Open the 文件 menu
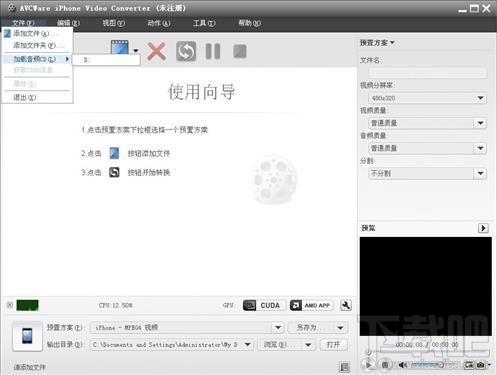The image size is (497, 375). 23,23
